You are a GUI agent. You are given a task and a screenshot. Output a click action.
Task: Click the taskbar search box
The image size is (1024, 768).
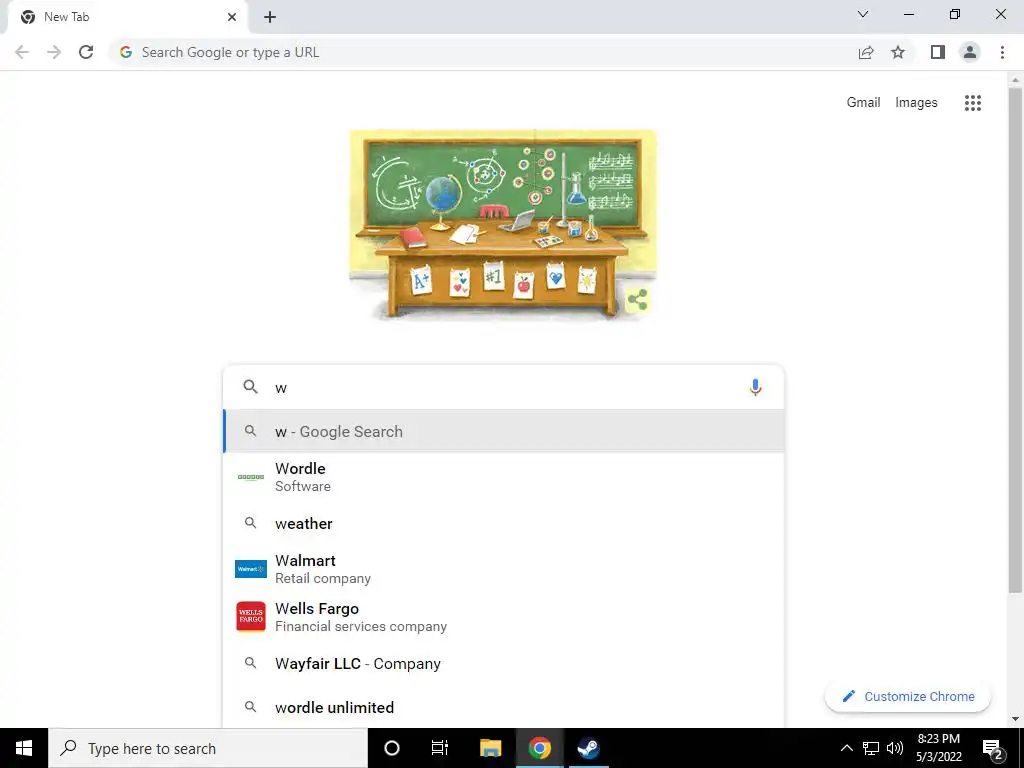point(208,748)
